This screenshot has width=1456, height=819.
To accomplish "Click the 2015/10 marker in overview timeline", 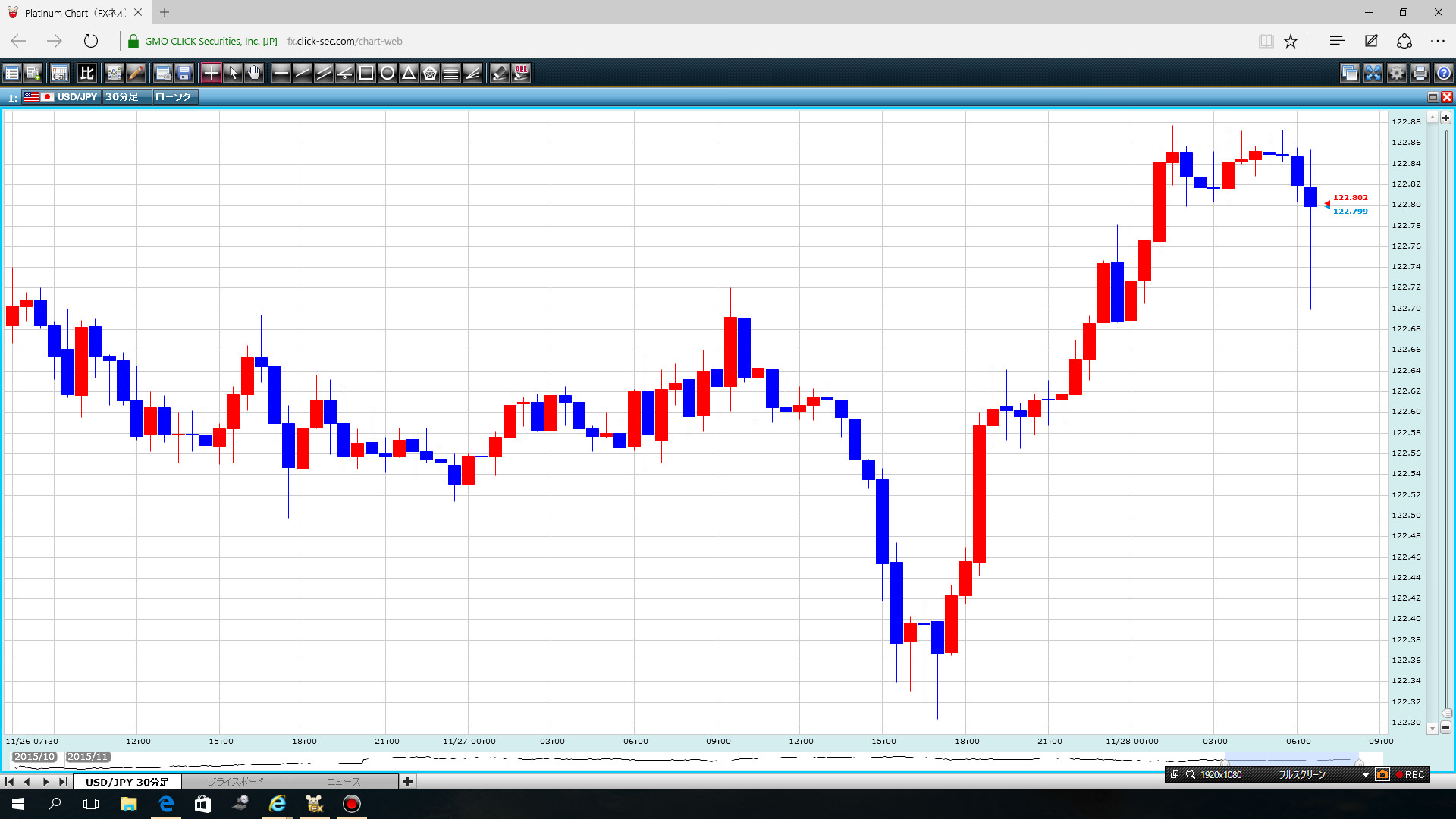I will click(35, 757).
